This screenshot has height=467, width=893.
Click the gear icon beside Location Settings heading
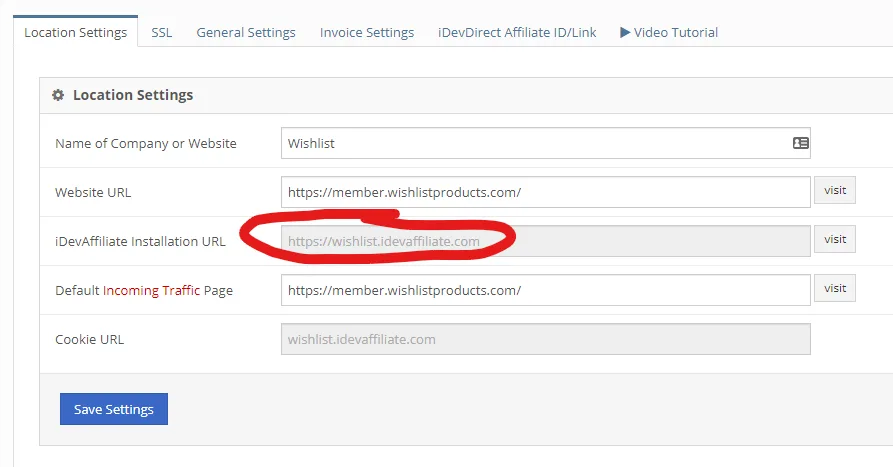(58, 95)
